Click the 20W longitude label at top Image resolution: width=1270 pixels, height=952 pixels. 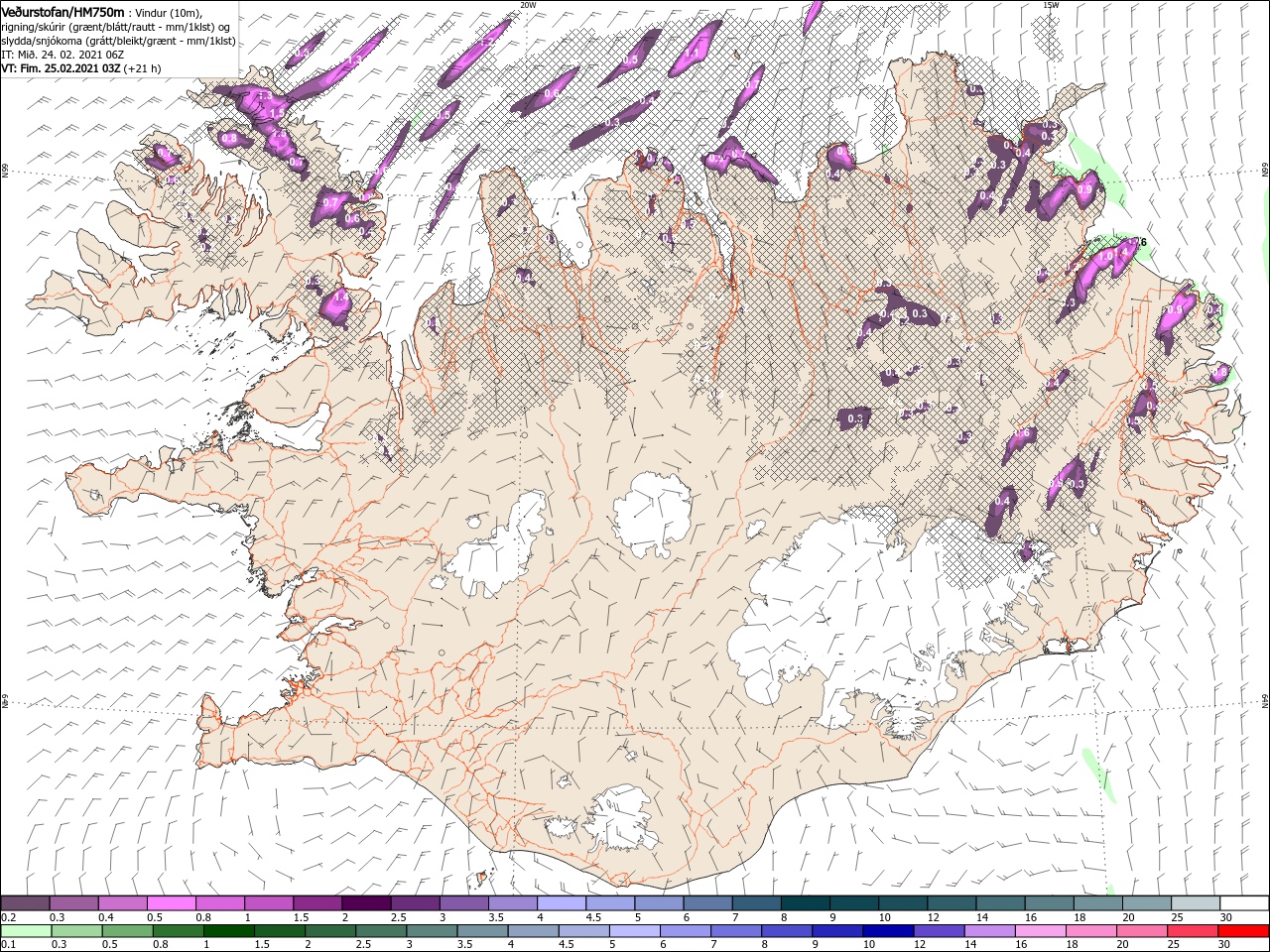click(528, 5)
